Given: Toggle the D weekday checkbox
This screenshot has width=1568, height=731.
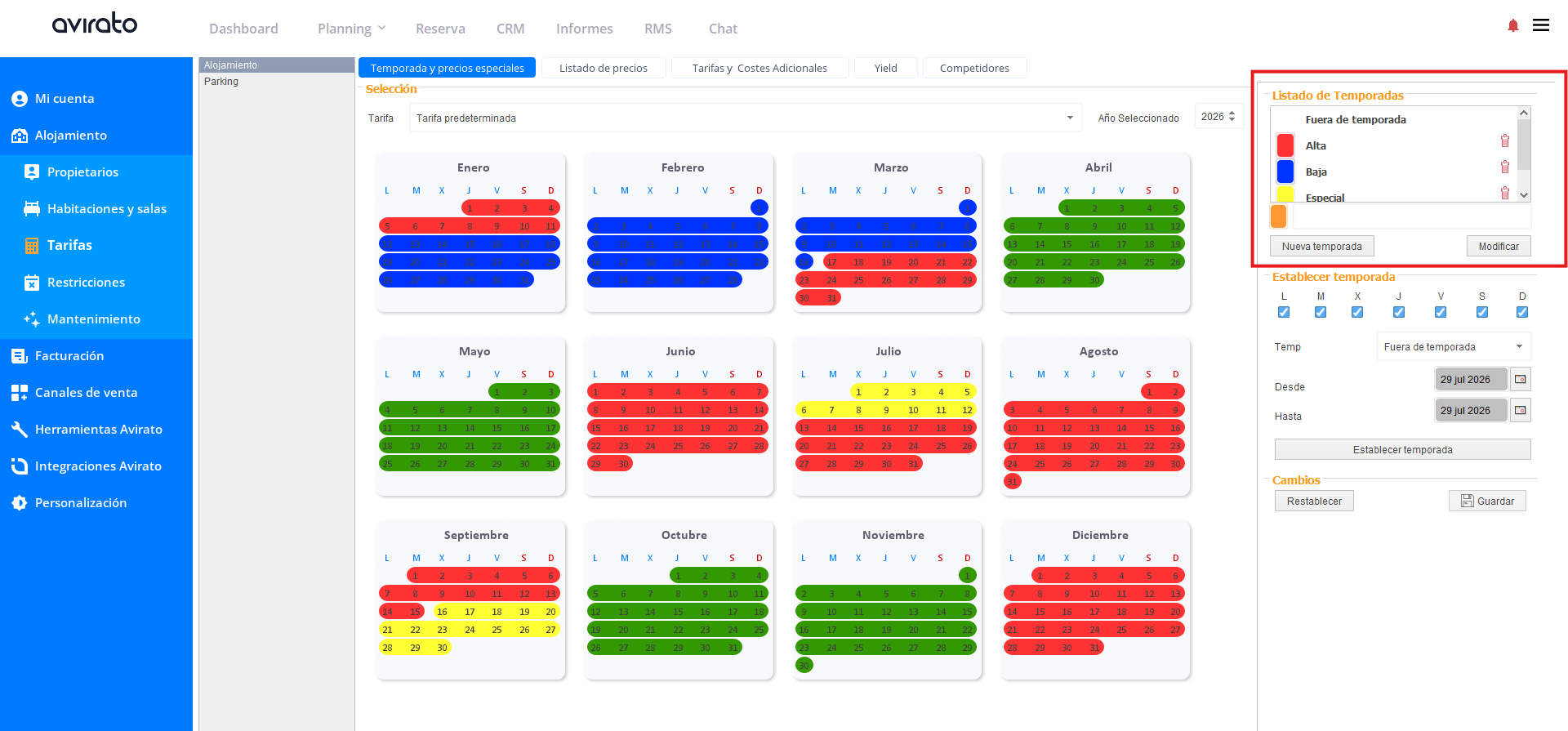Looking at the screenshot, I should pos(1522,312).
